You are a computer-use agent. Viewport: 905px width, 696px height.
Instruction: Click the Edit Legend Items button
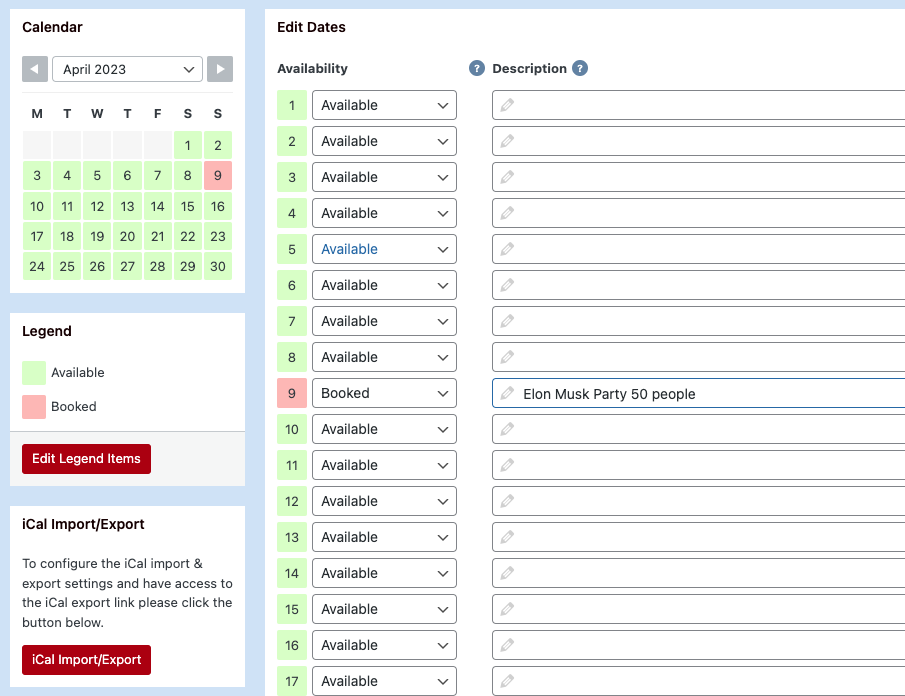coord(87,459)
